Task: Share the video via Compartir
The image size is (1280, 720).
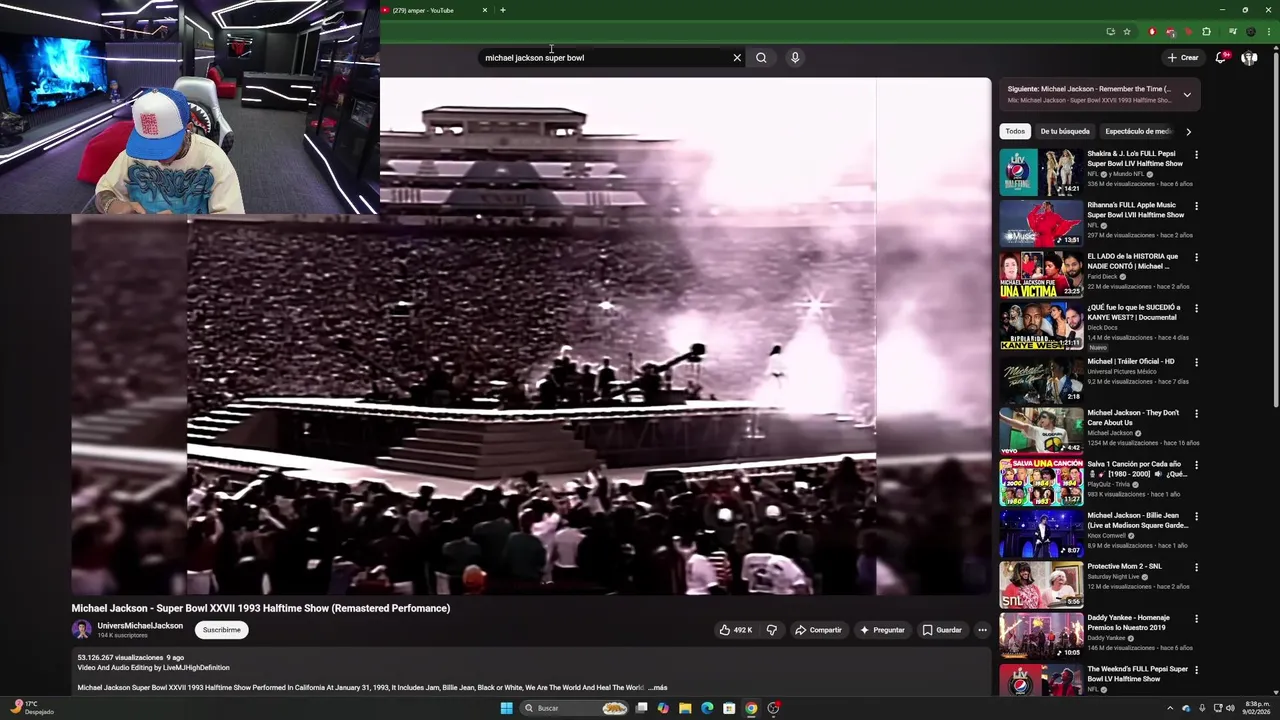Action: click(818, 630)
